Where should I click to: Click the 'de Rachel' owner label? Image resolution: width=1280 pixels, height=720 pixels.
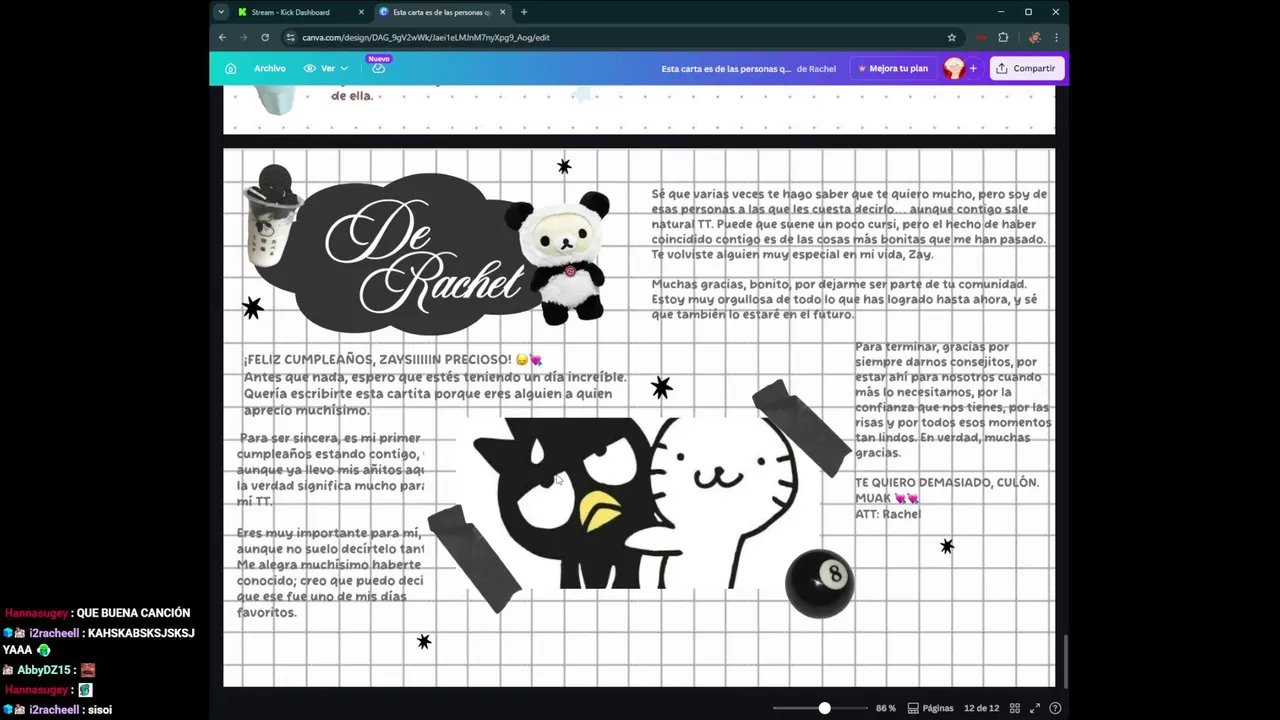816,69
